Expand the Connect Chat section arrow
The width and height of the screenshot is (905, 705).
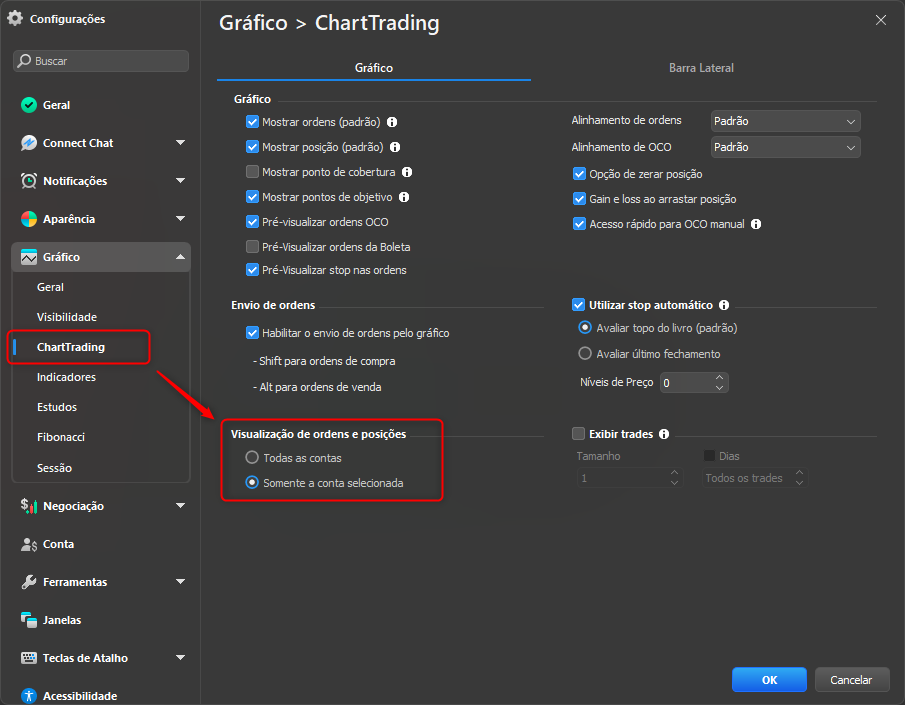(181, 143)
